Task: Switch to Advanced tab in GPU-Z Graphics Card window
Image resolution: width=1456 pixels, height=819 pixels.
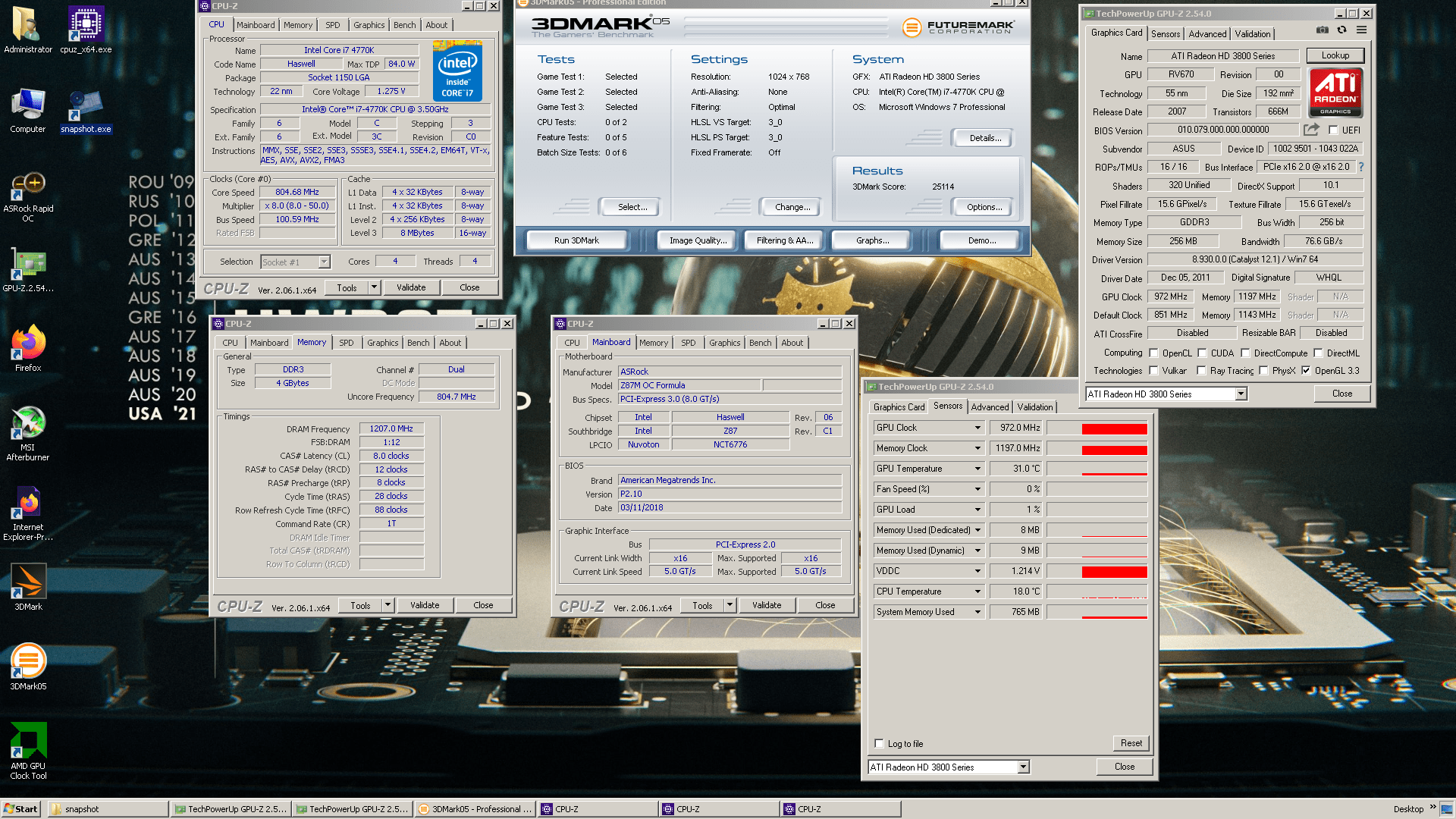Action: 1207,34
